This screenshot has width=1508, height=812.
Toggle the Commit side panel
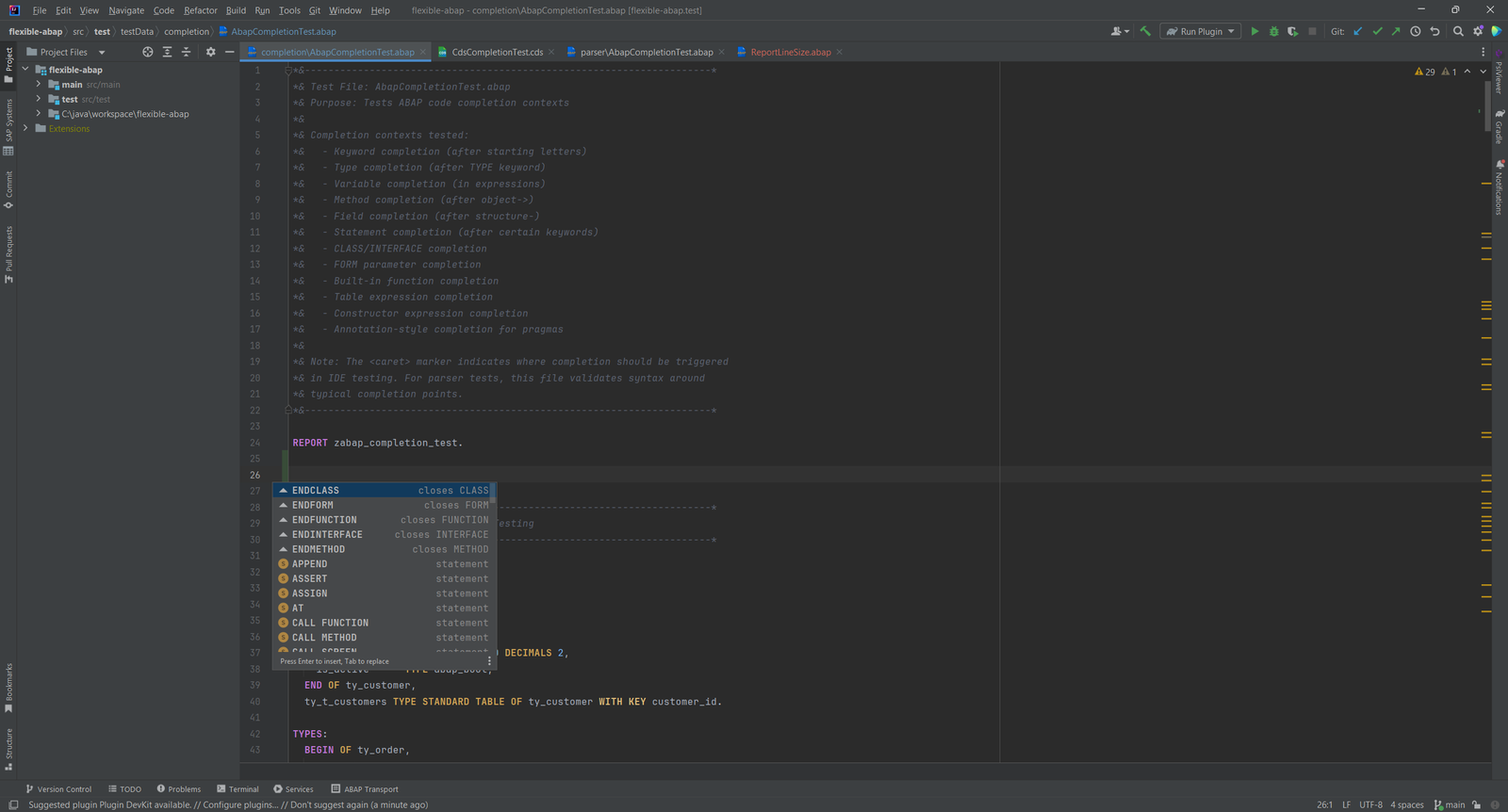pyautogui.click(x=8, y=190)
